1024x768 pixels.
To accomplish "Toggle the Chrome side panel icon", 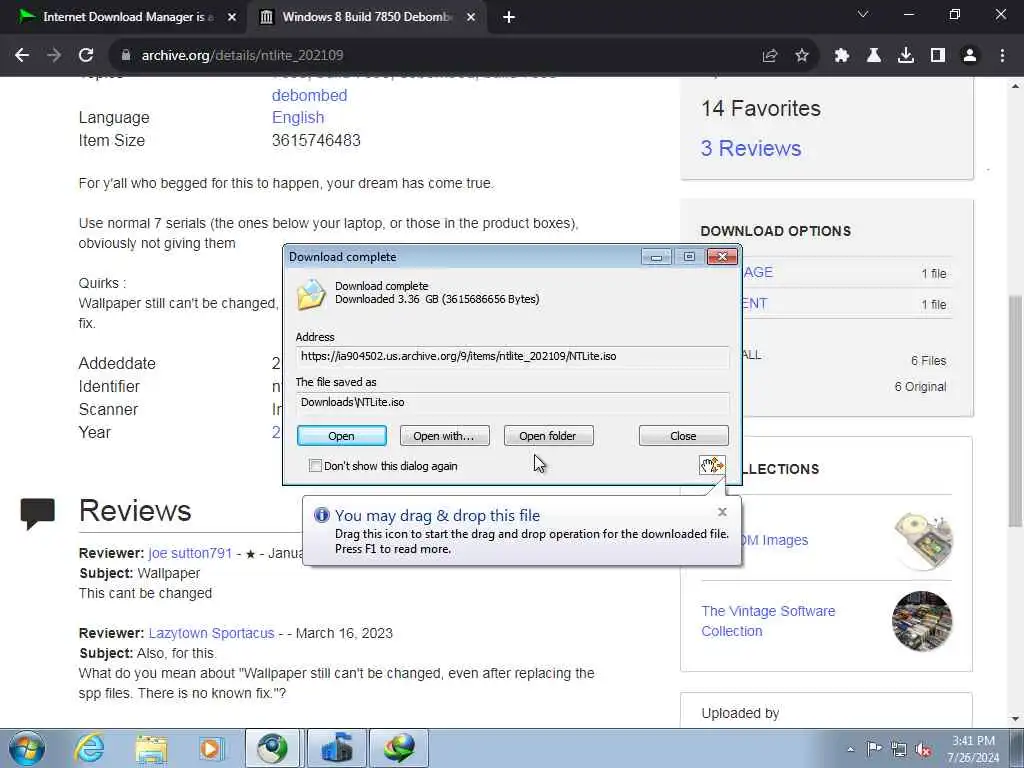I will (938, 56).
